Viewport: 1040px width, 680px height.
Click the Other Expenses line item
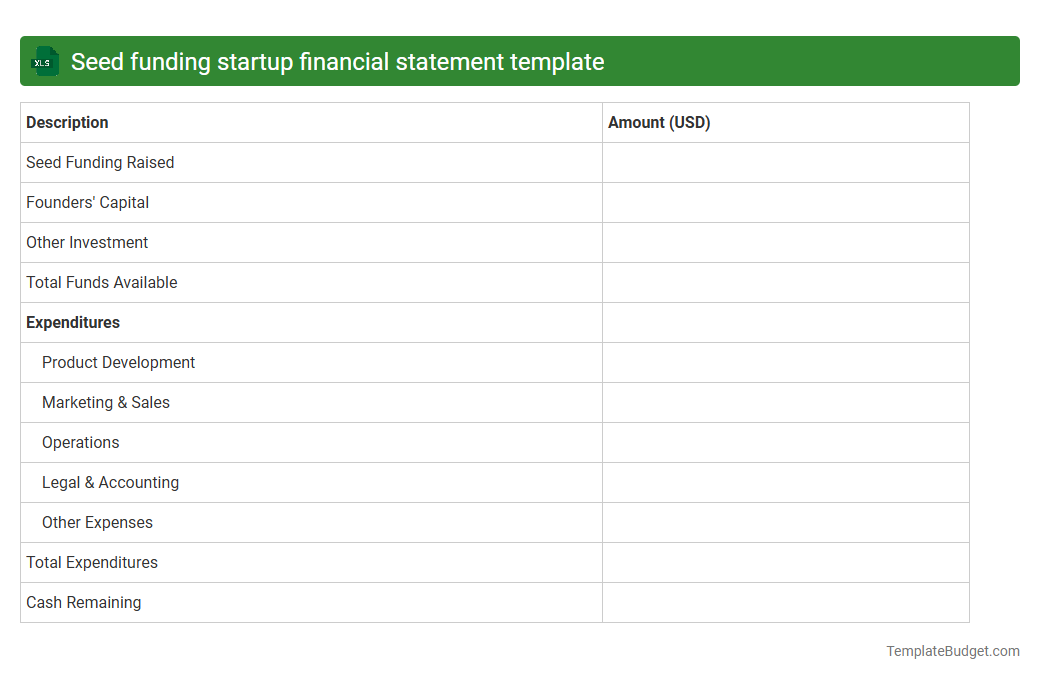tap(97, 522)
